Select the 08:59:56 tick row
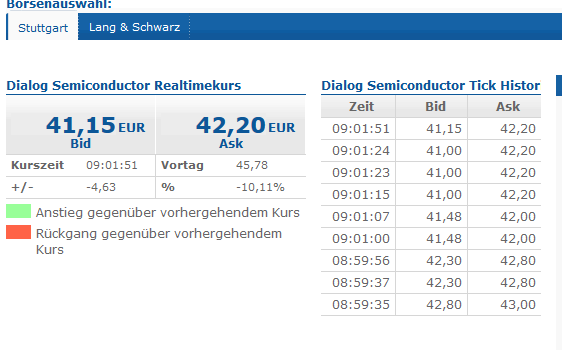 [431, 261]
